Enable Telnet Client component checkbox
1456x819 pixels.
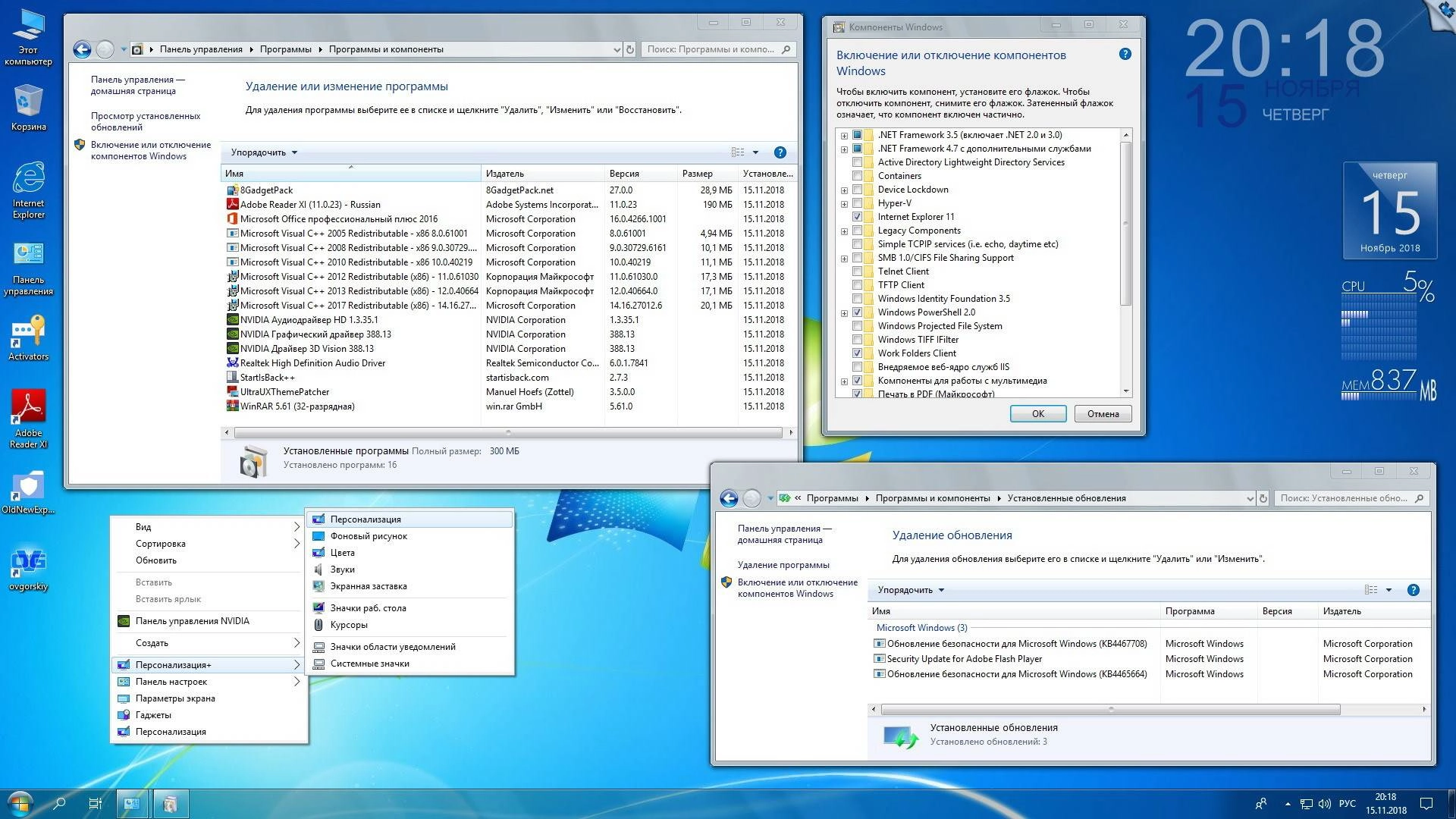tap(857, 271)
